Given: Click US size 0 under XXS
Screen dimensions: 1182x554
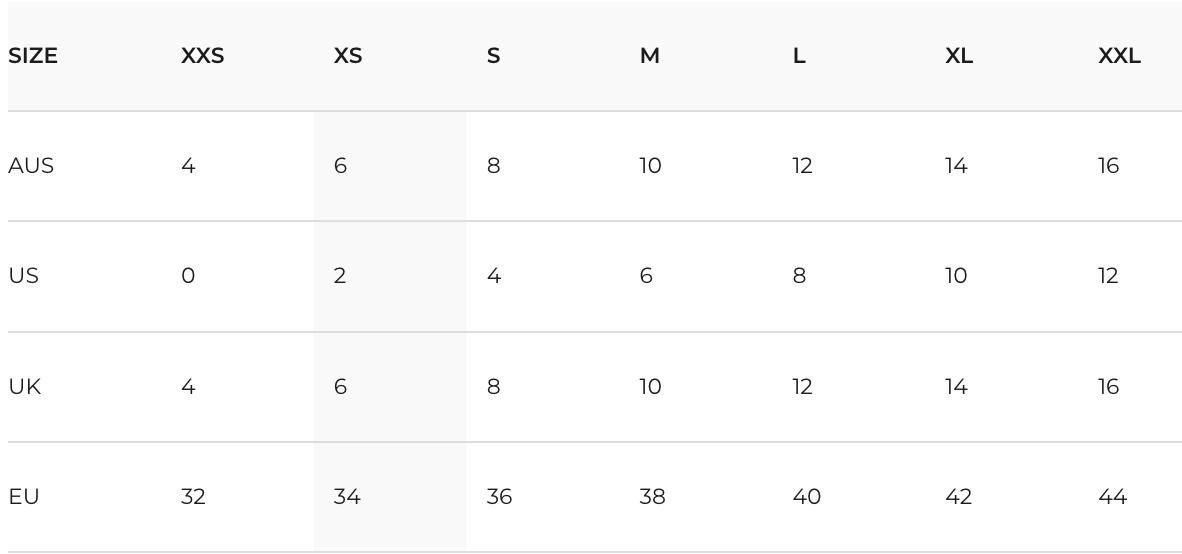Looking at the screenshot, I should 188,276.
